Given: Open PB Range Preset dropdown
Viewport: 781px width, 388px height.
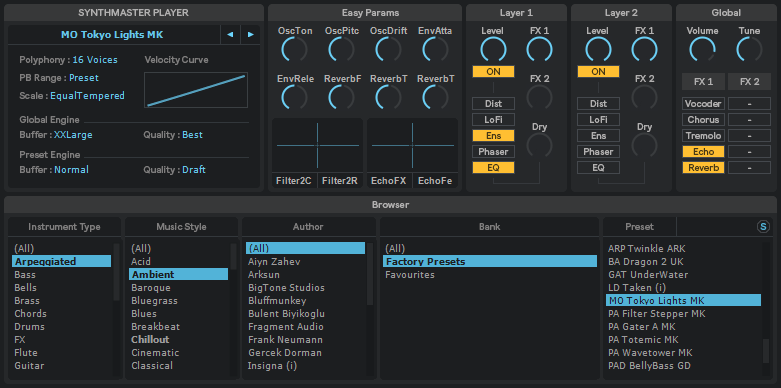Looking at the screenshot, I should 84,78.
